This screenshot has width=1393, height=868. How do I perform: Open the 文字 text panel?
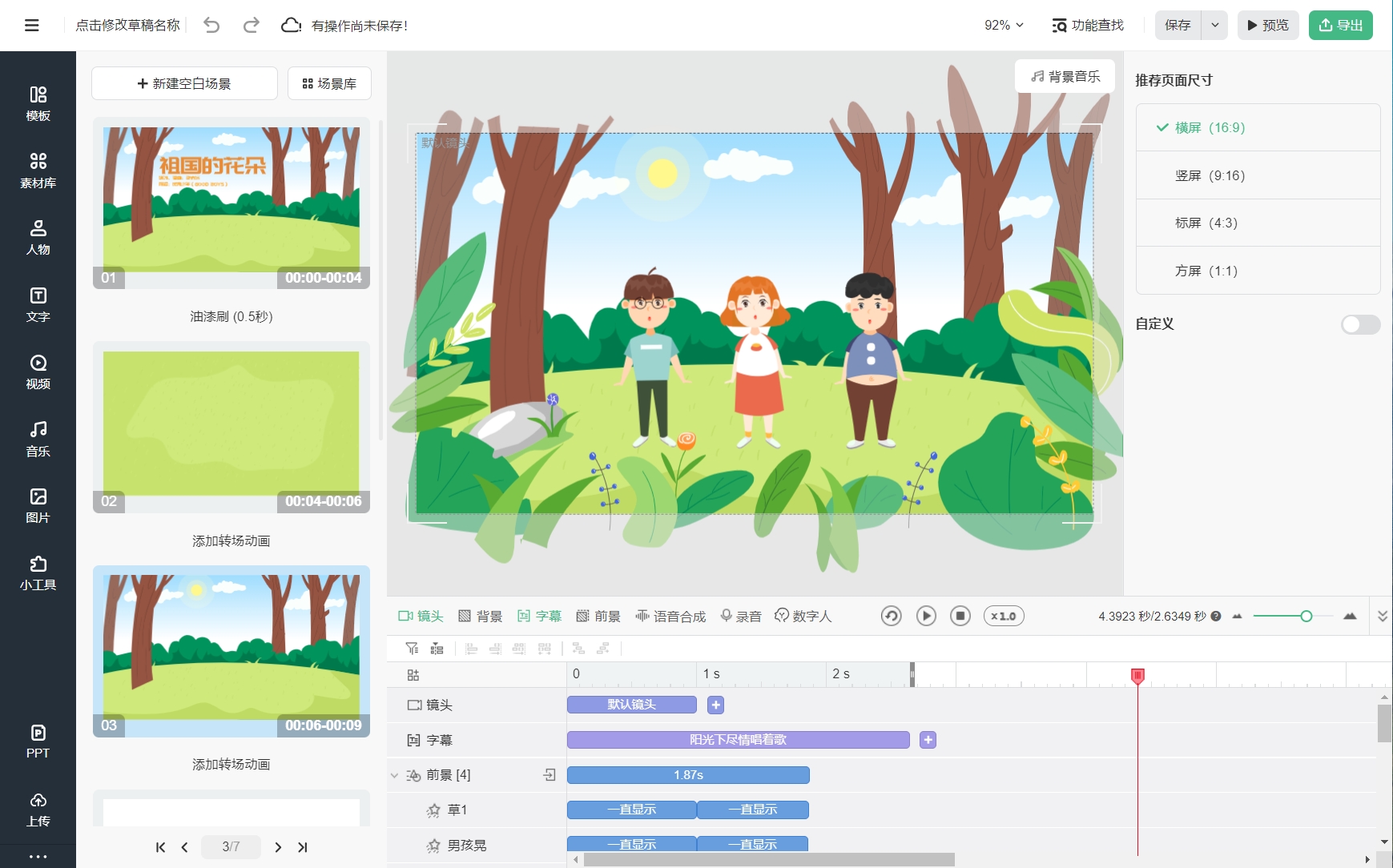pyautogui.click(x=38, y=304)
